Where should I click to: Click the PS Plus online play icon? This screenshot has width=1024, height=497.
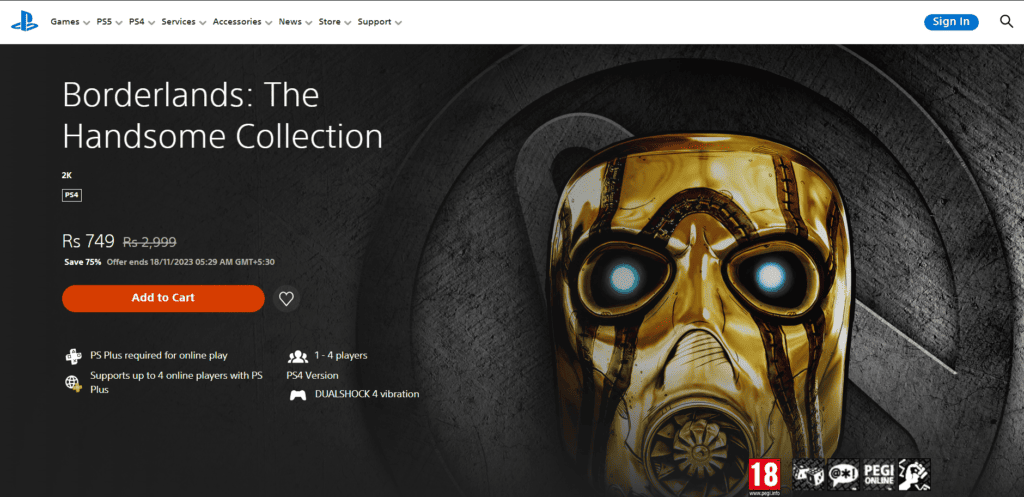[x=73, y=357]
